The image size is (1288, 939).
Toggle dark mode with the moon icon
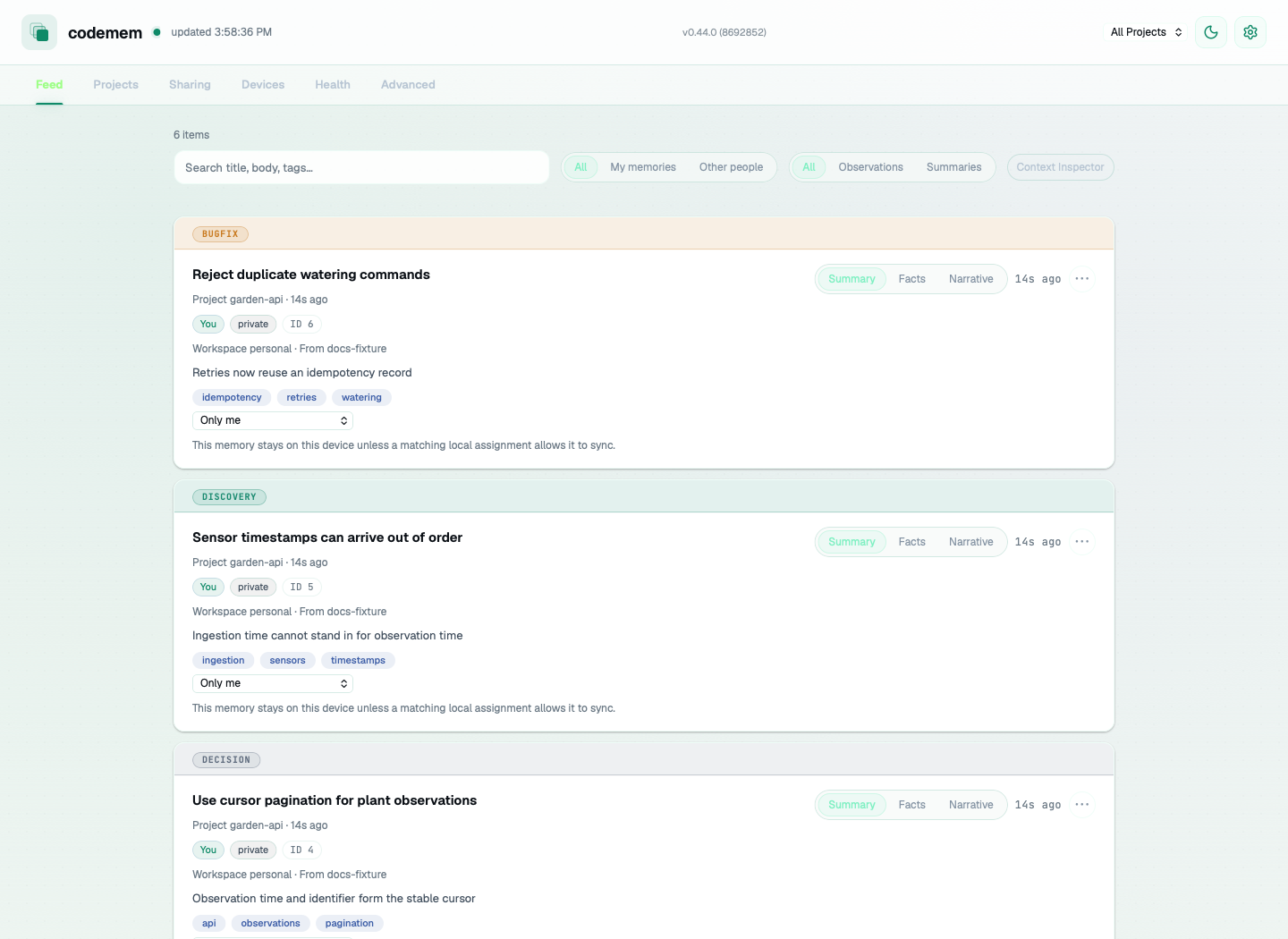click(1211, 32)
